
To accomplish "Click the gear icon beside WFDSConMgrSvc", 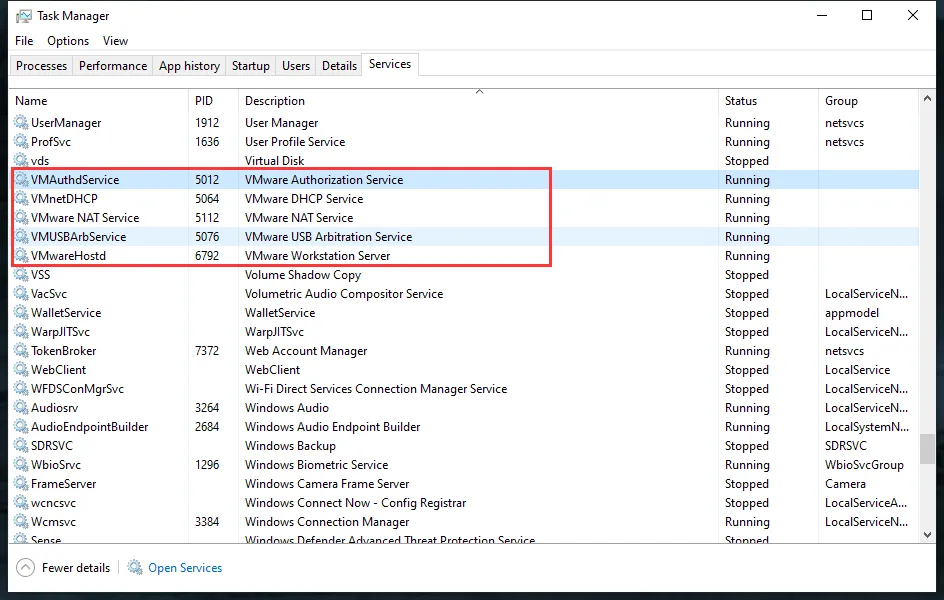I will click(x=21, y=388).
